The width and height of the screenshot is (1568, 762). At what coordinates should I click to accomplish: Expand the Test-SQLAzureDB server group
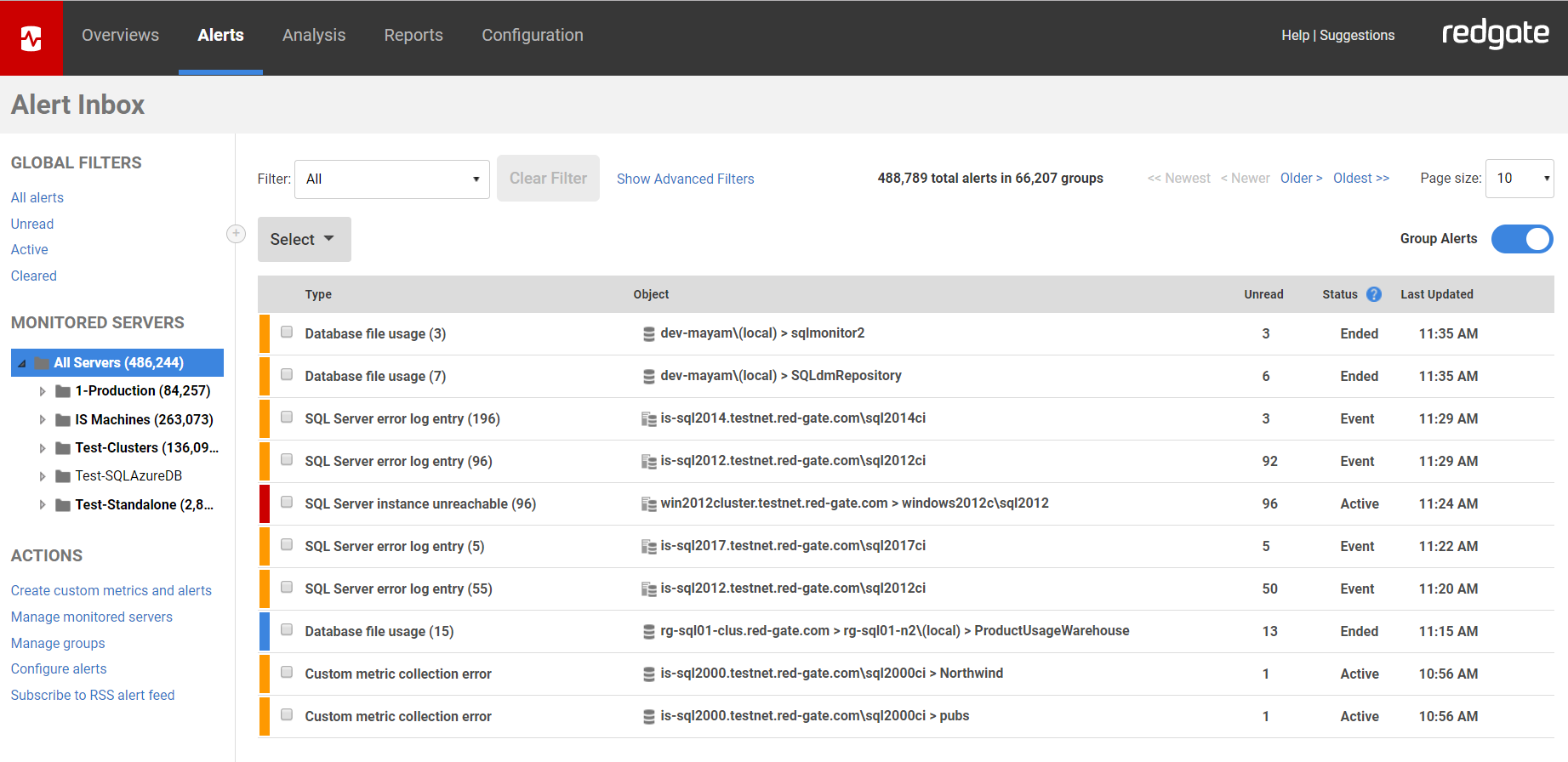click(43, 477)
